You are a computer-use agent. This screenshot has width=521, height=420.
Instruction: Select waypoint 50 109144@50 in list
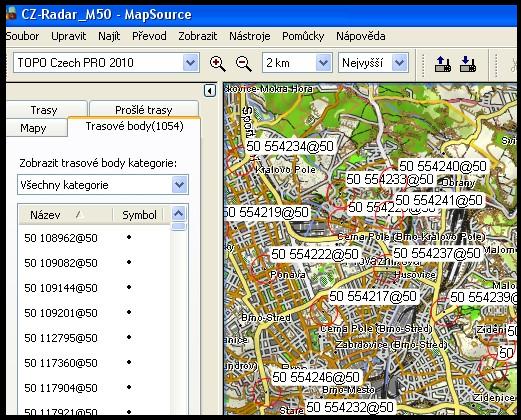[61, 288]
